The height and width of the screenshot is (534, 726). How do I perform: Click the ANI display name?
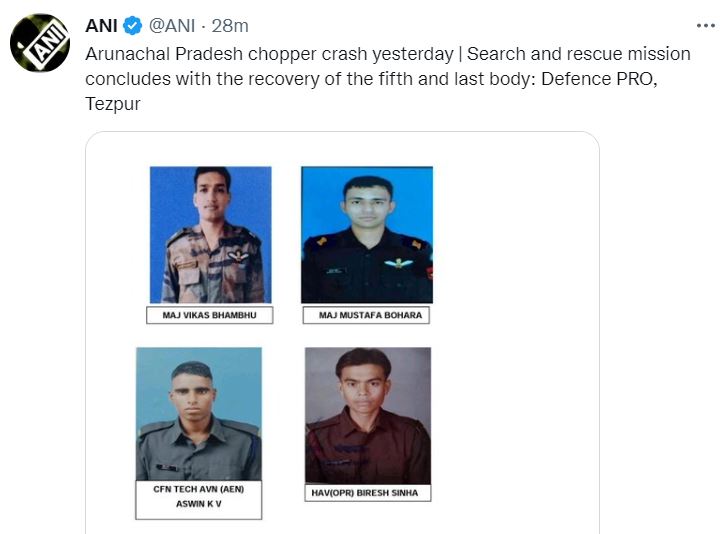point(102,24)
